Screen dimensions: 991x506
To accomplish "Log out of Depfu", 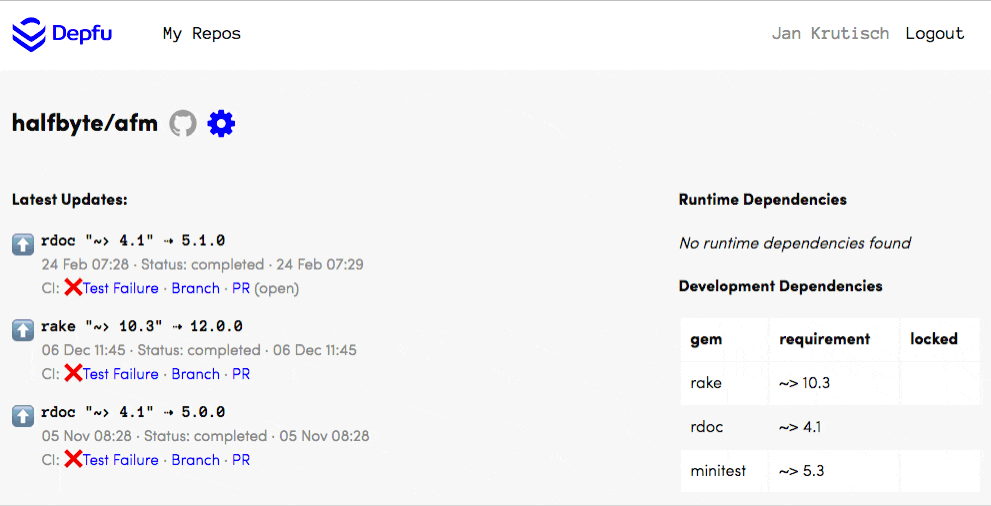I will click(x=934, y=34).
